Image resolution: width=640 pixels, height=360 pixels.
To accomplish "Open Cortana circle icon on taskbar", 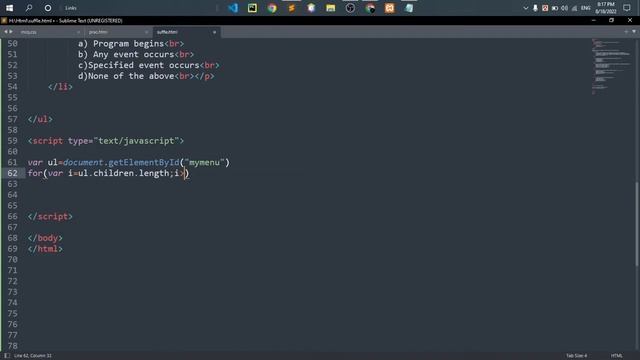I will click(48, 8).
